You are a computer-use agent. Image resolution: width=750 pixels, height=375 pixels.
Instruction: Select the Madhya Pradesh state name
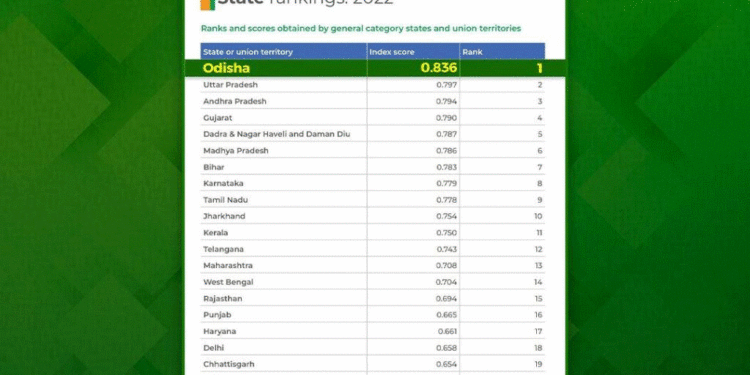[236, 151]
